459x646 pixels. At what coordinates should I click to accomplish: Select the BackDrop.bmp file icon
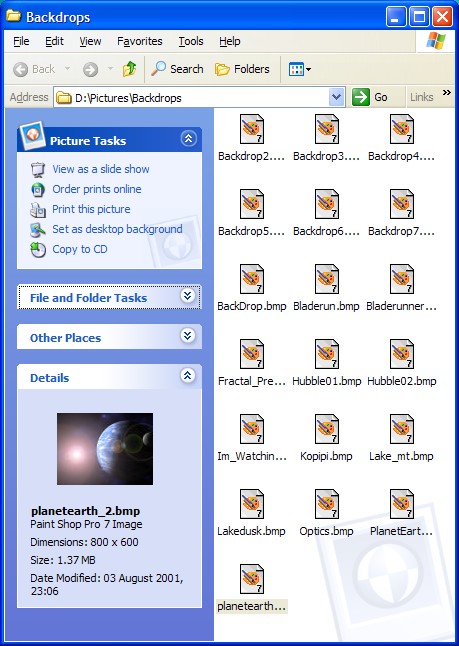pyautogui.click(x=252, y=279)
